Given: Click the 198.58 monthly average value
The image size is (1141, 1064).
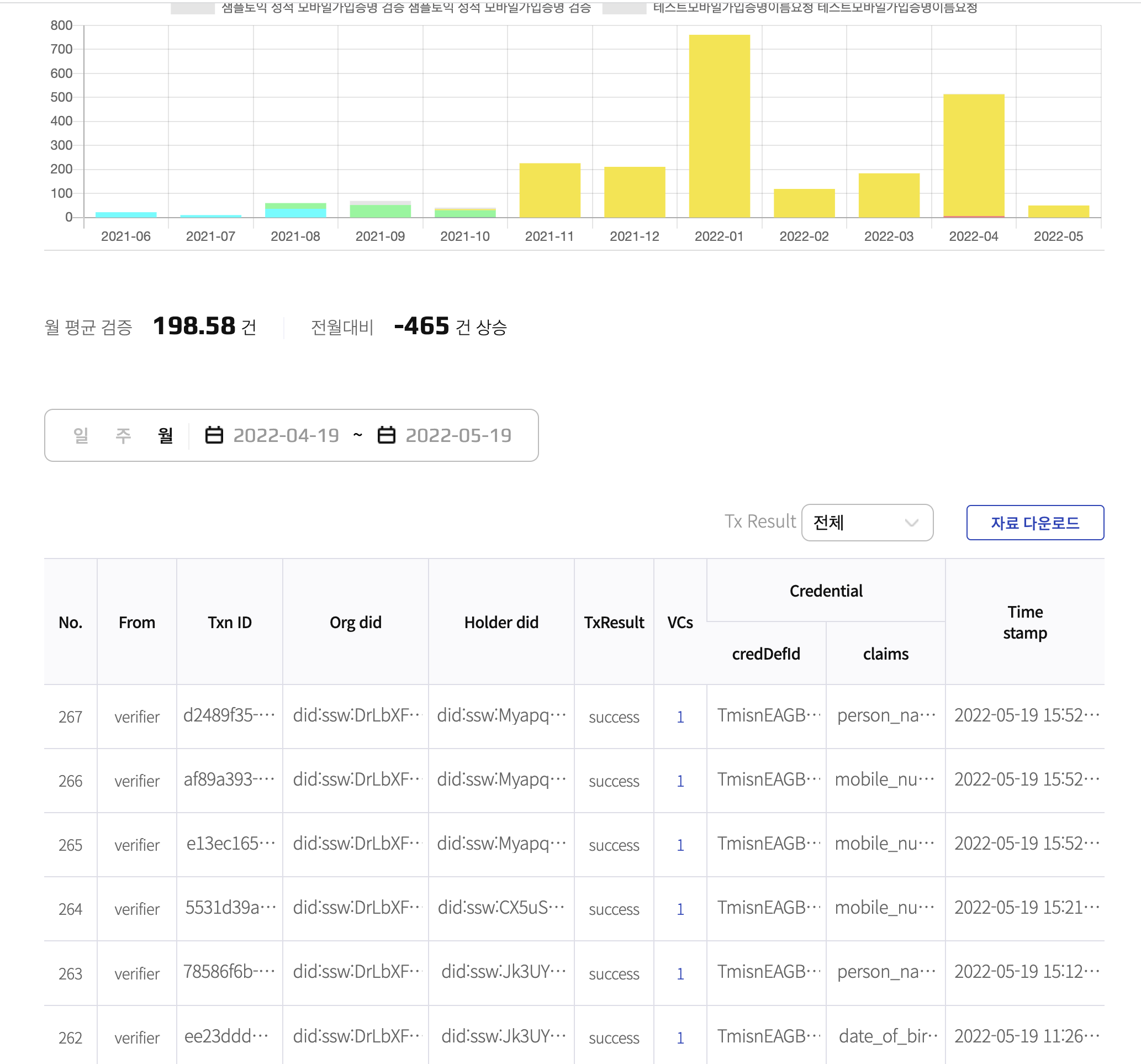Looking at the screenshot, I should point(194,326).
